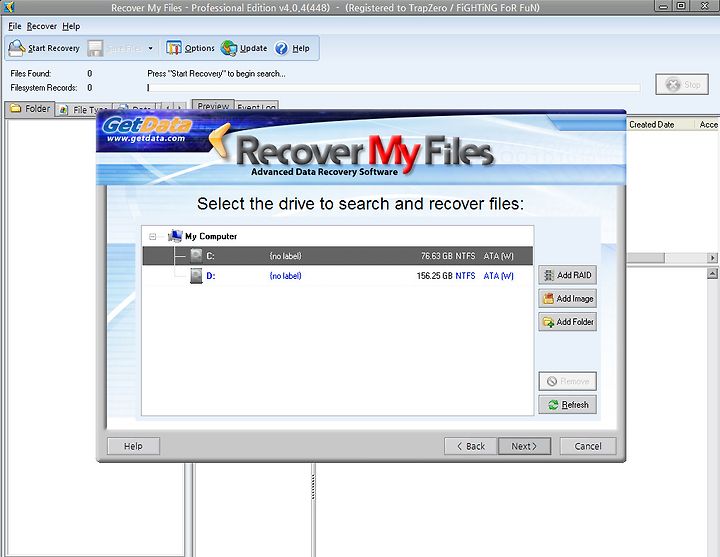
Task: Click the horizontal scrollbar right arrow
Action: (713, 258)
